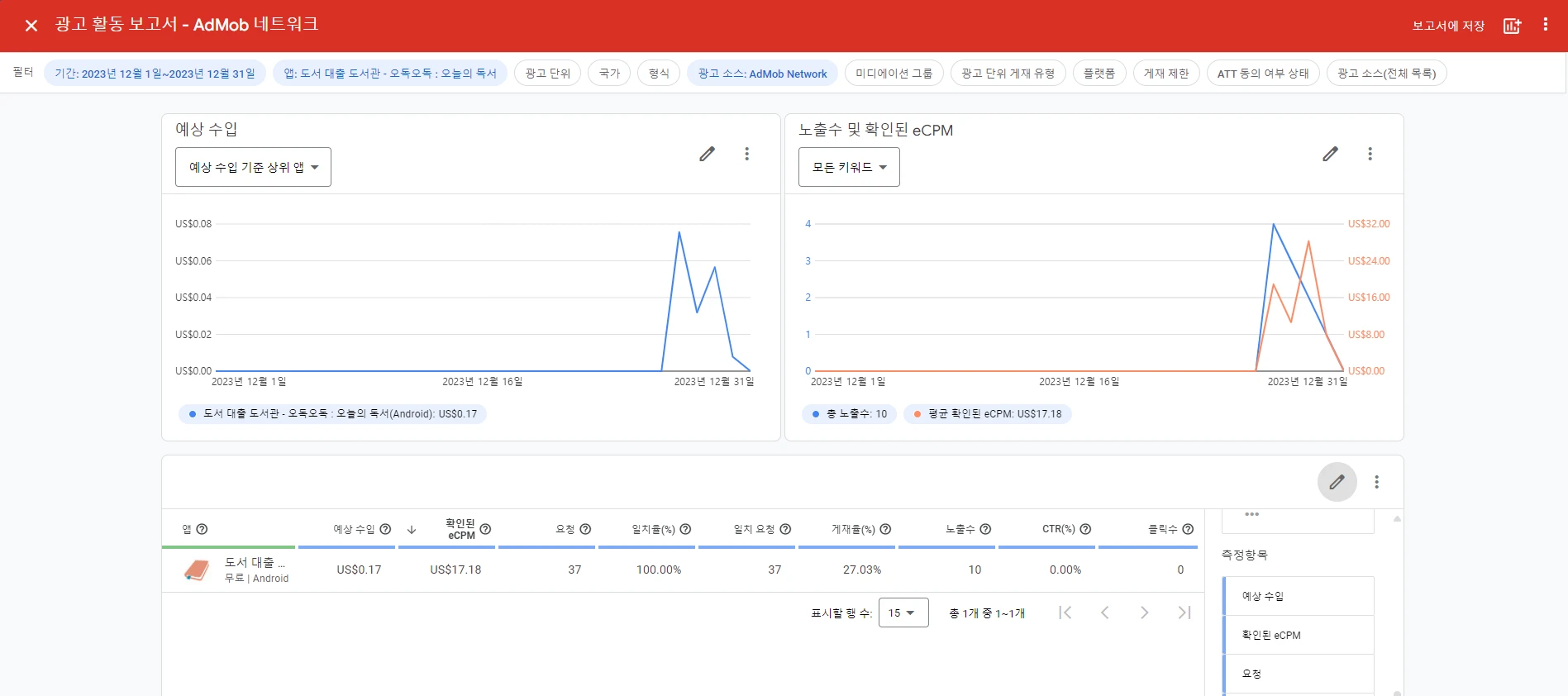Click help icon next to CTR(%) column

1085,529
